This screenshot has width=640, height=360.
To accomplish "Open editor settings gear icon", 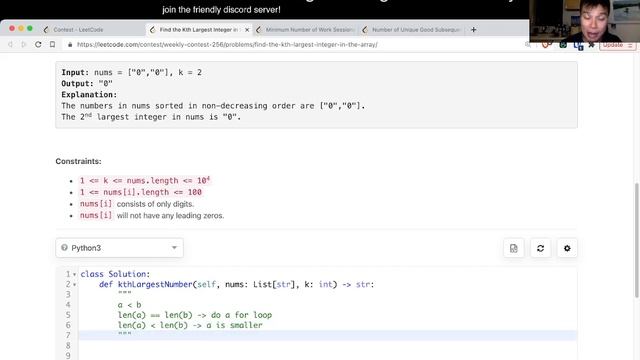I will coord(567,248).
